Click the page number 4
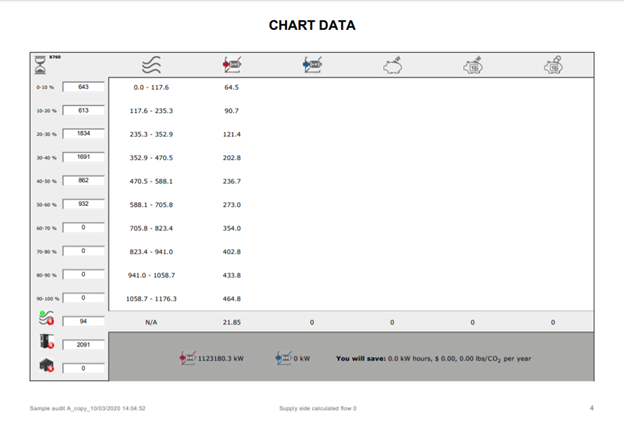624x431 pixels. 592,408
